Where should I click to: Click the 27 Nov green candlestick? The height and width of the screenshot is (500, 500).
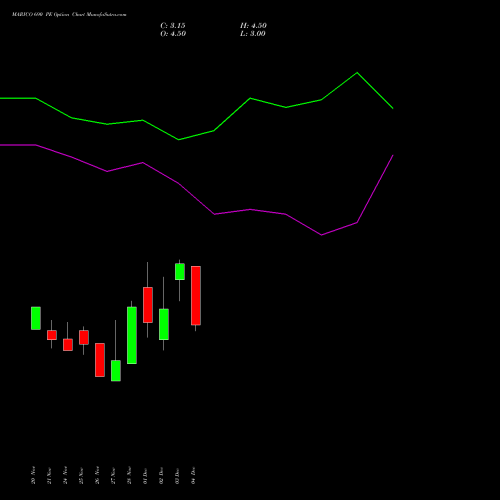(x=116, y=370)
